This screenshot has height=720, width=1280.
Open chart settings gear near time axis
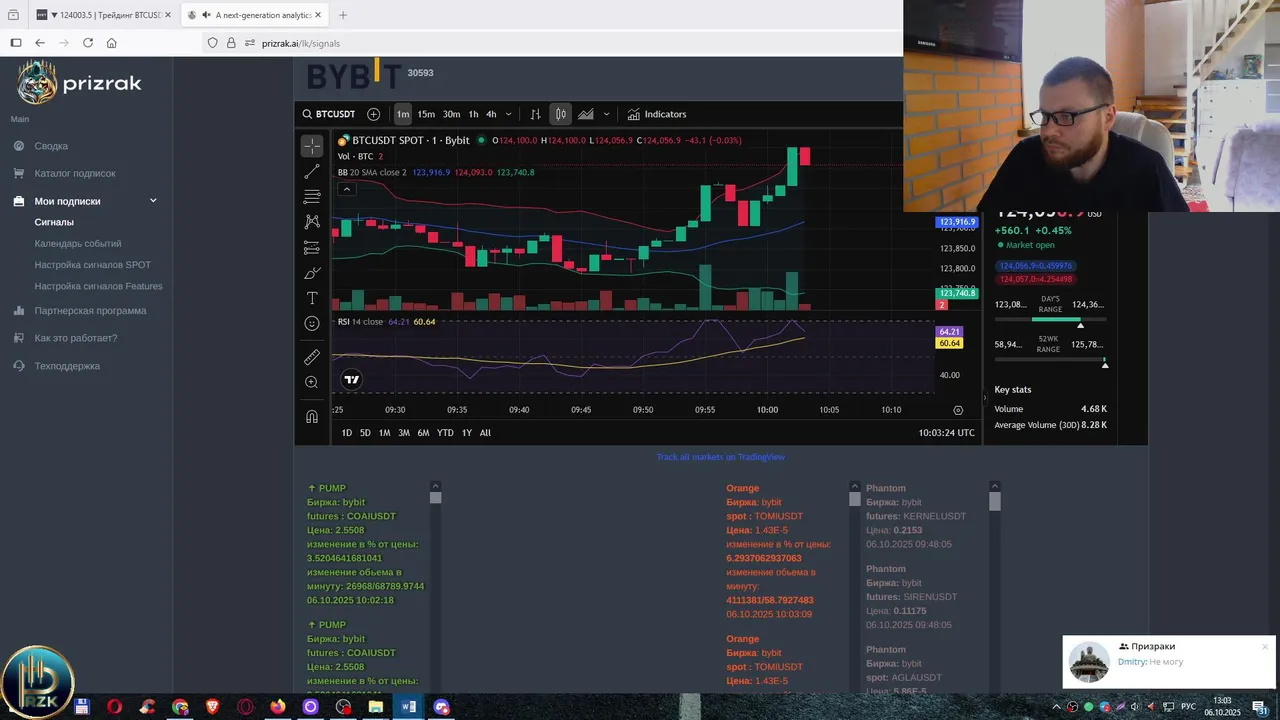click(958, 410)
